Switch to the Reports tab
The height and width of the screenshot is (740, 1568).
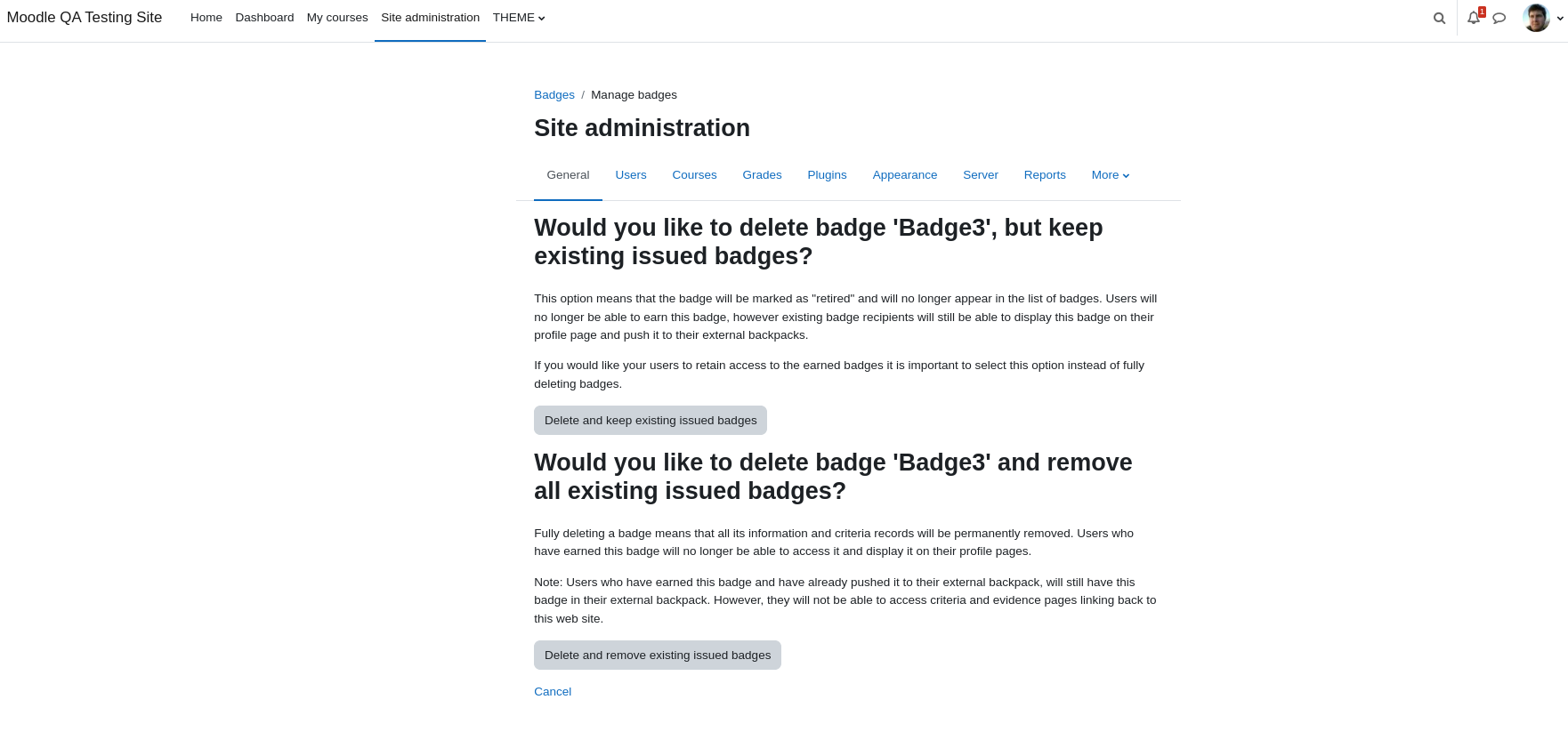[x=1045, y=175]
